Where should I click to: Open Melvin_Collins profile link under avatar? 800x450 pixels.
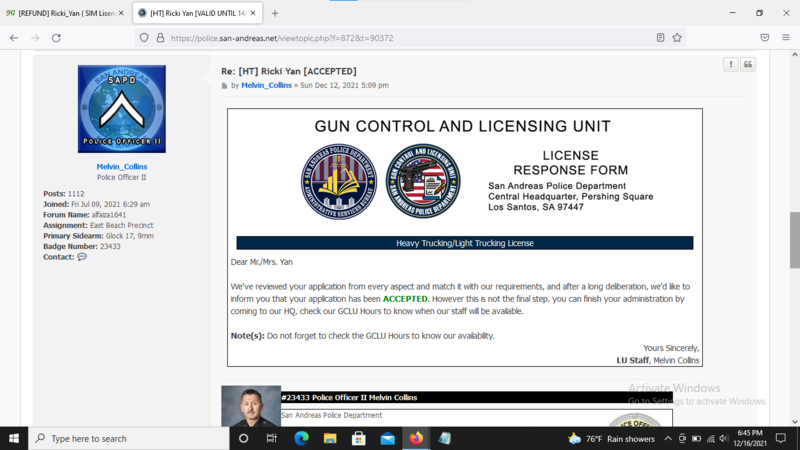122,166
